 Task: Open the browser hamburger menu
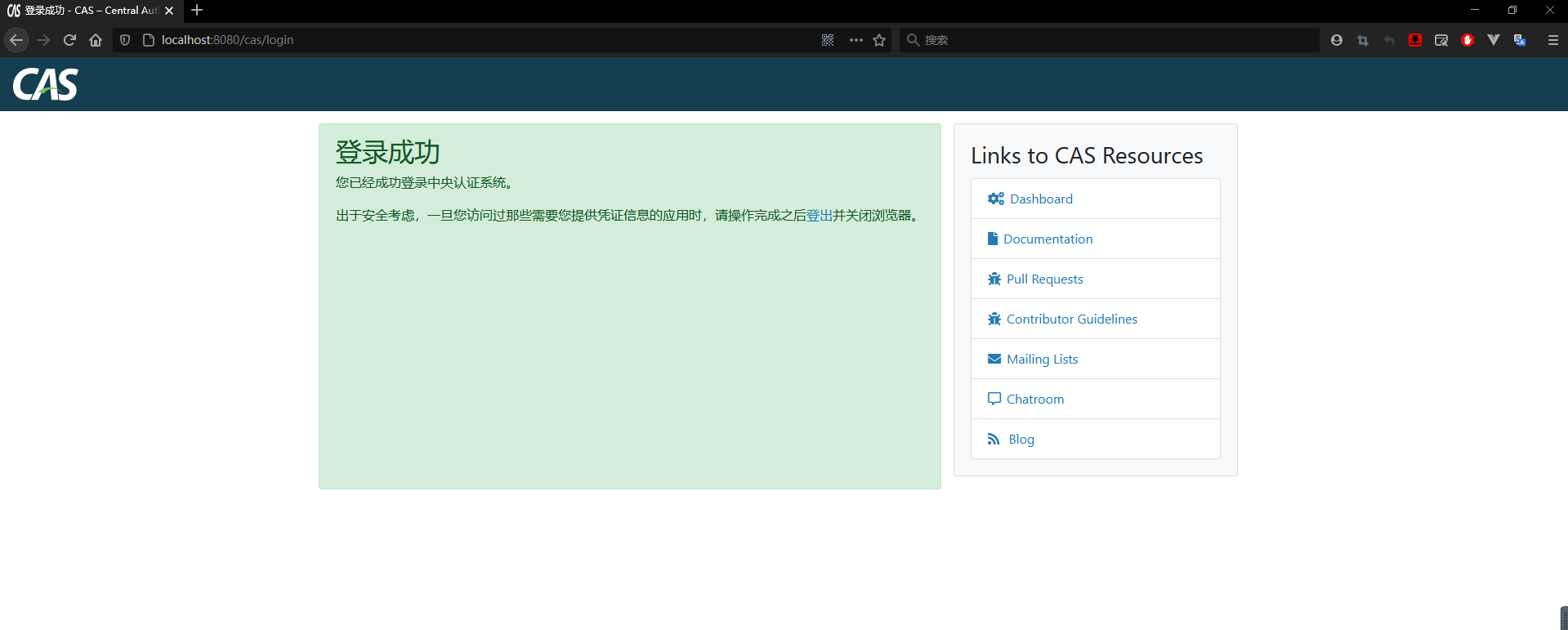point(1553,40)
